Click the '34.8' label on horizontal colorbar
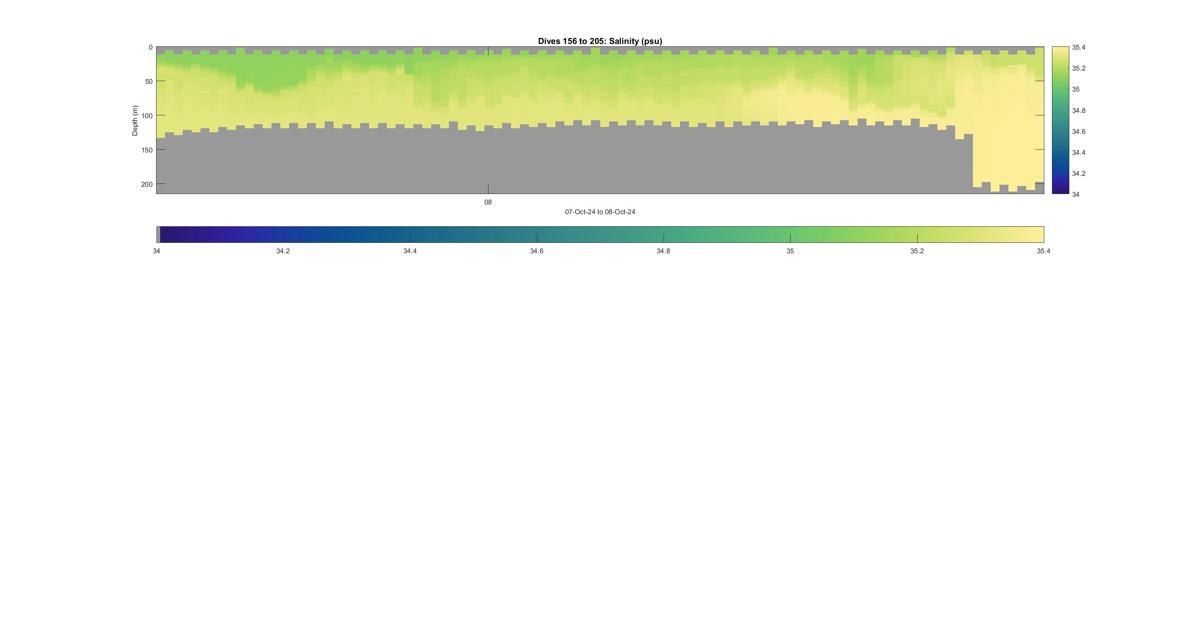 coord(663,251)
